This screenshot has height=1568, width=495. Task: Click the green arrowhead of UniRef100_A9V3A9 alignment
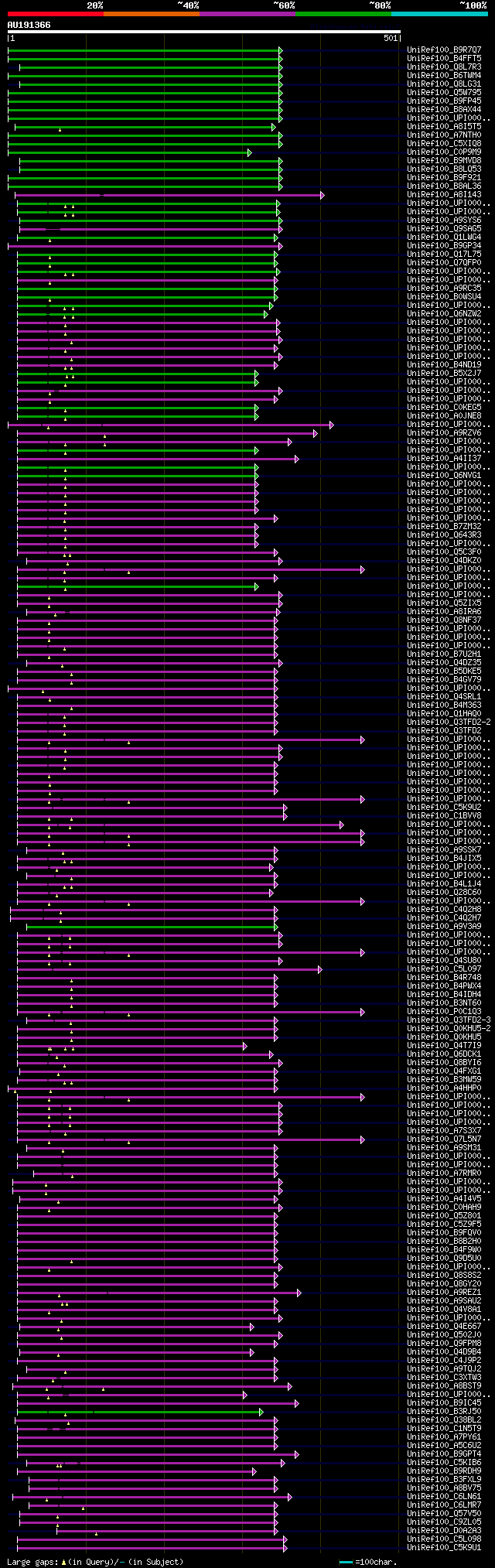coord(275,927)
